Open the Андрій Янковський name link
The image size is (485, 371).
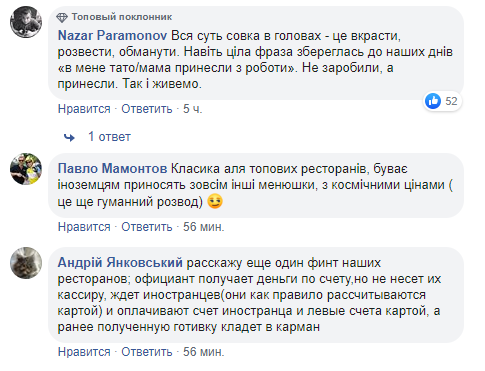(x=120, y=263)
